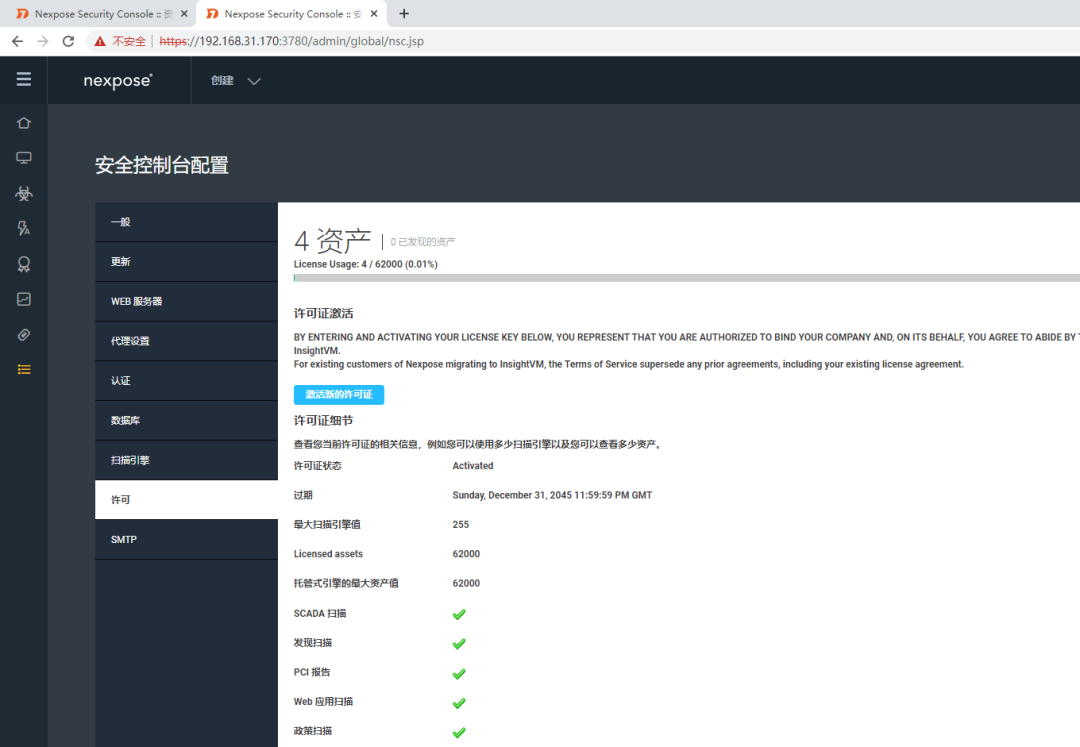The width and height of the screenshot is (1080, 747).
Task: Click the Licensed assets value 62000
Action: (466, 554)
